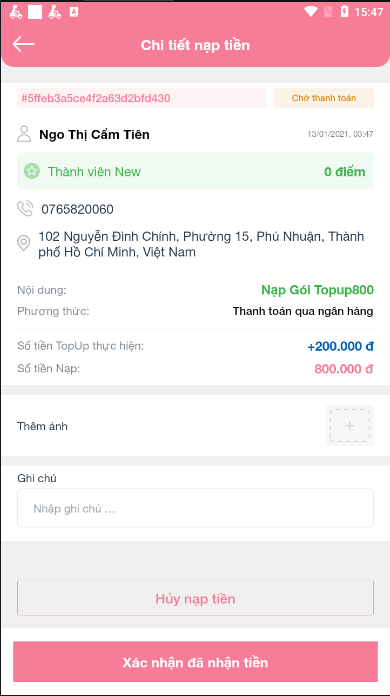390x696 pixels.
Task: Tap the Thành viên New banner
Action: [195, 171]
